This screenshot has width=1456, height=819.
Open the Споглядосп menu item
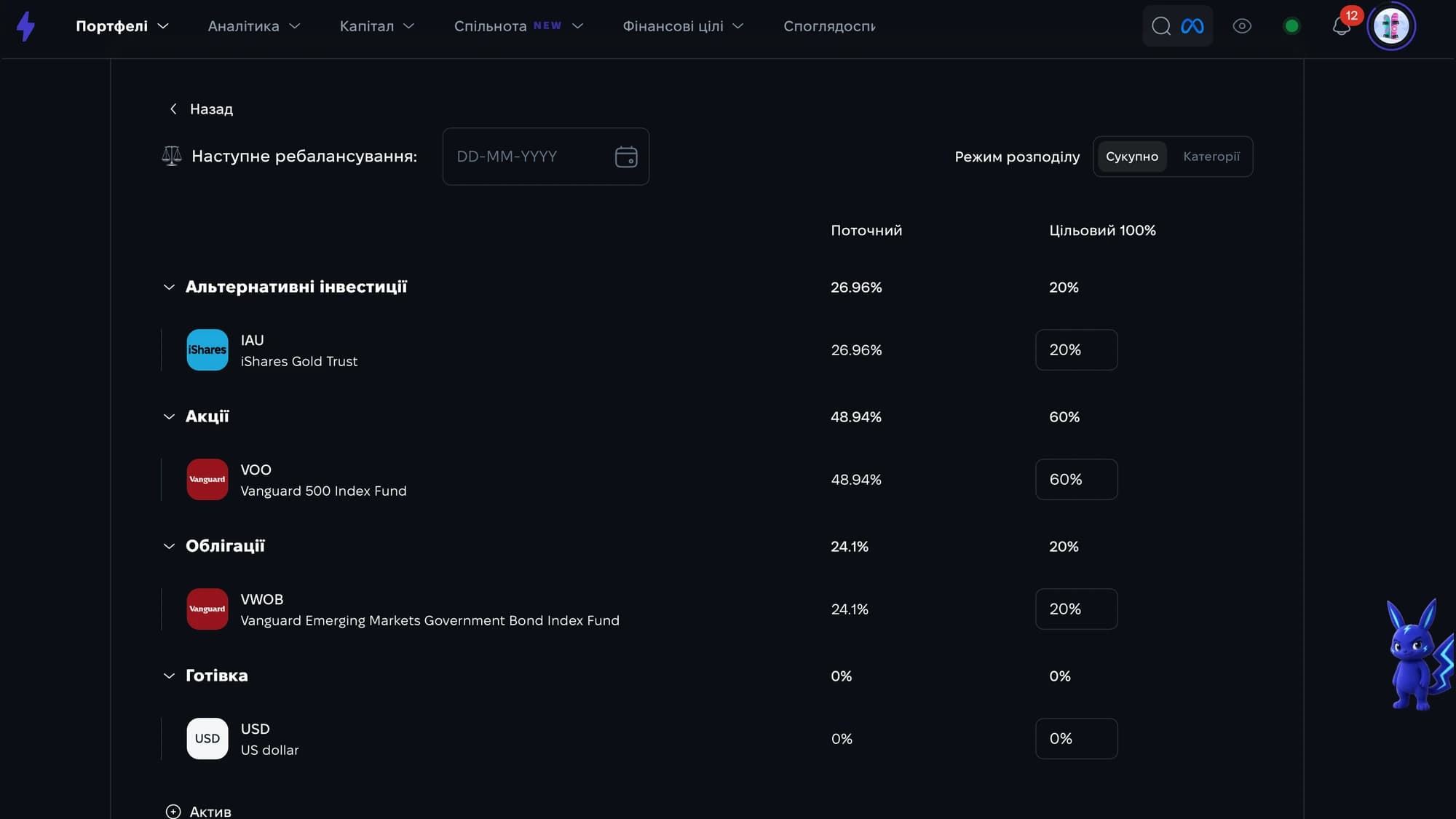pyautogui.click(x=829, y=26)
